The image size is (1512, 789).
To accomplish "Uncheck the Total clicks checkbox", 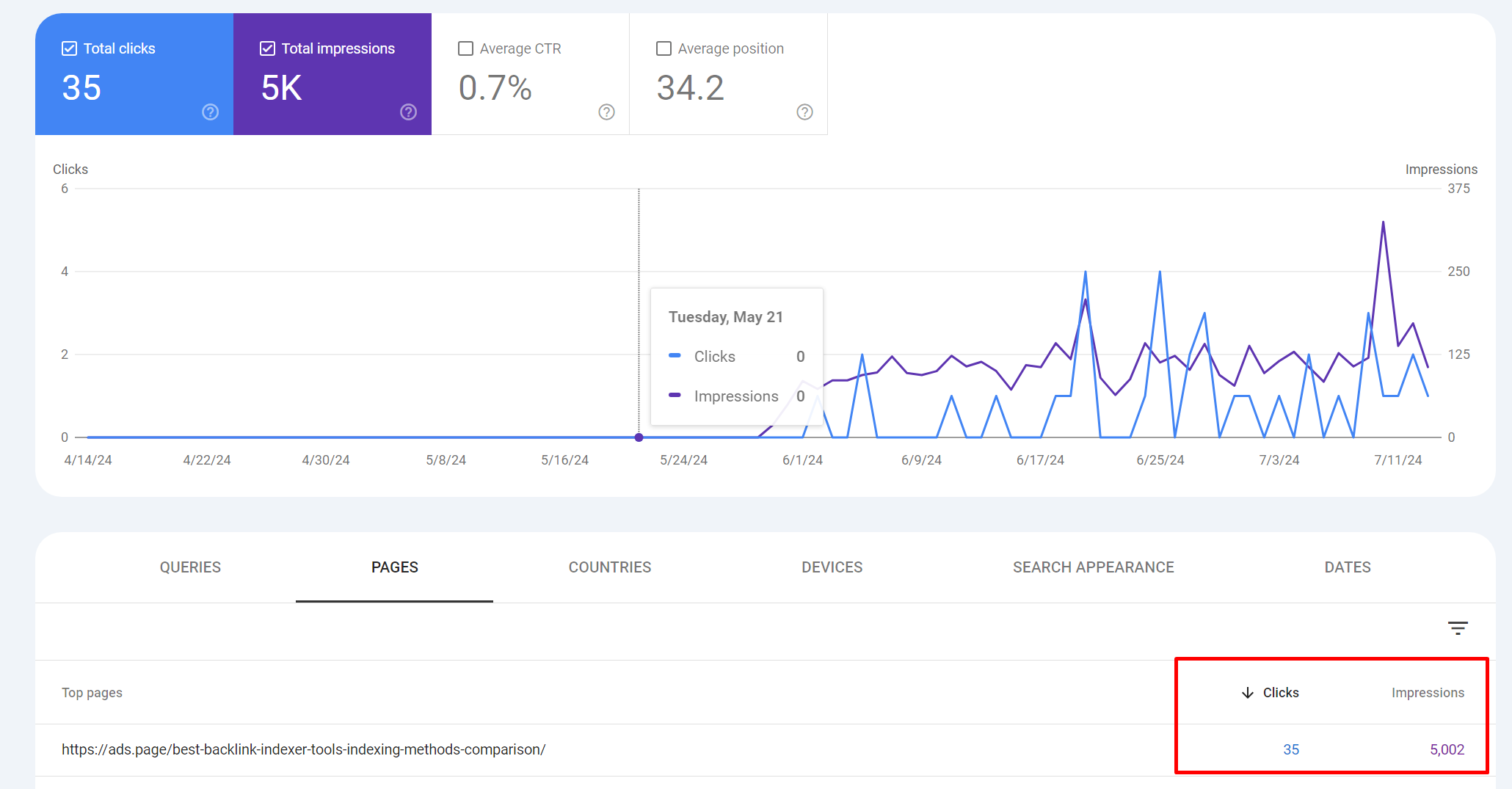I will pos(69,48).
